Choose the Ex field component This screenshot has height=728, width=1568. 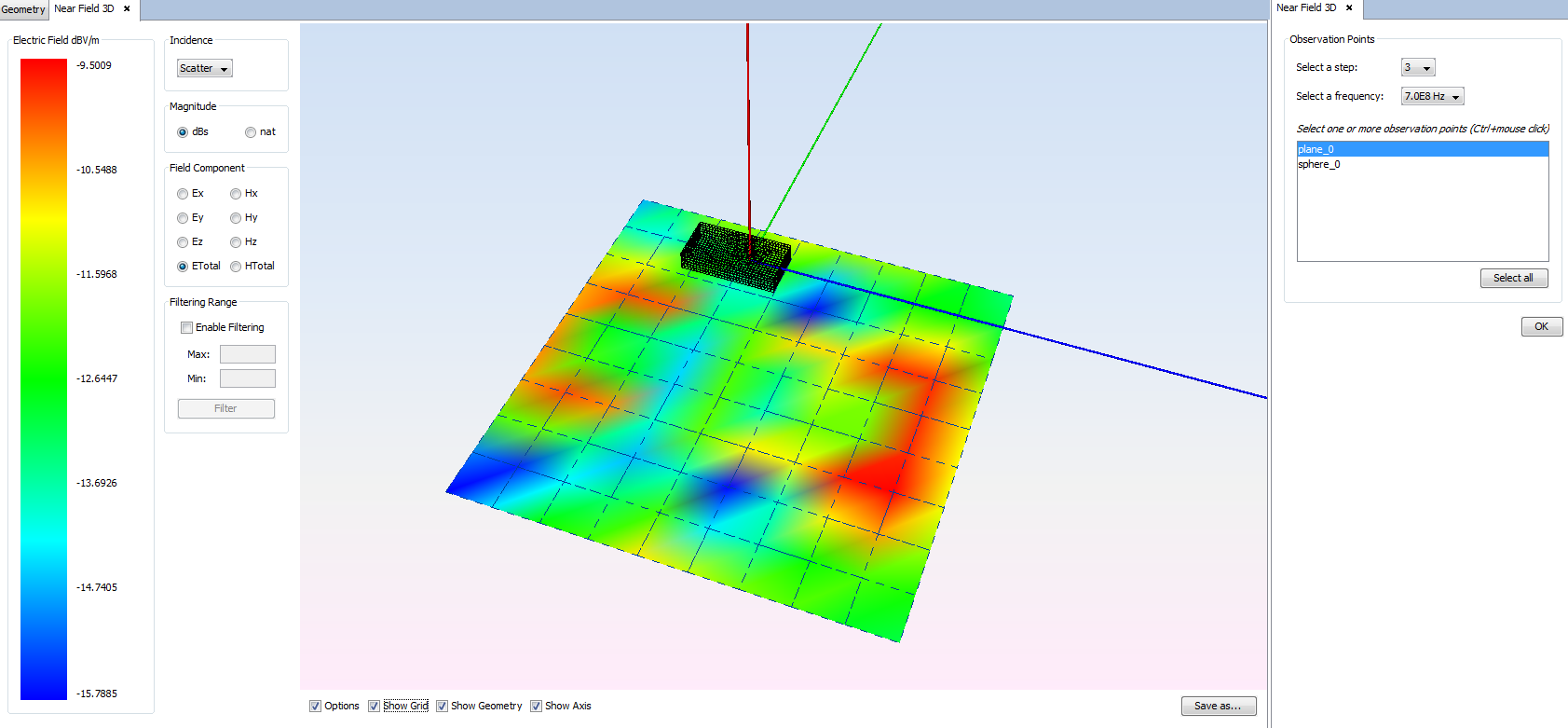183,194
